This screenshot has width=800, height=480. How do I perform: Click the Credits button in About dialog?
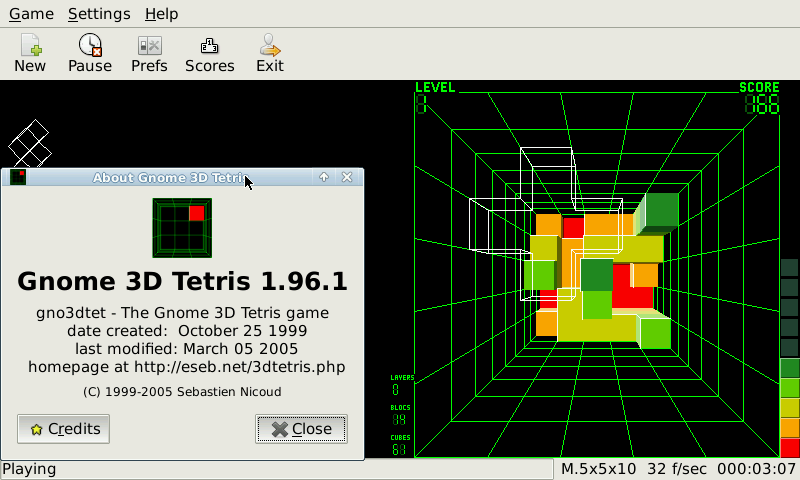coord(63,429)
